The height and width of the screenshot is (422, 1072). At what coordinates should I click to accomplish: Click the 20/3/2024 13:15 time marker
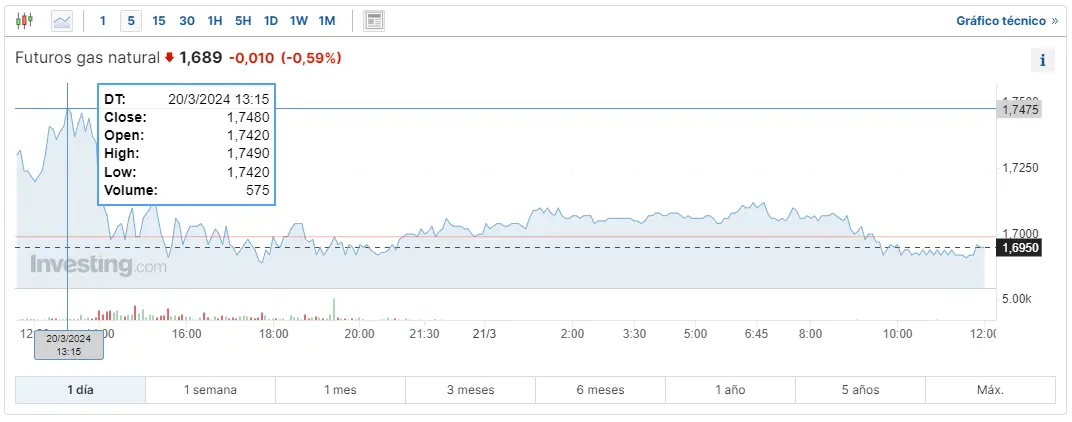pos(68,345)
